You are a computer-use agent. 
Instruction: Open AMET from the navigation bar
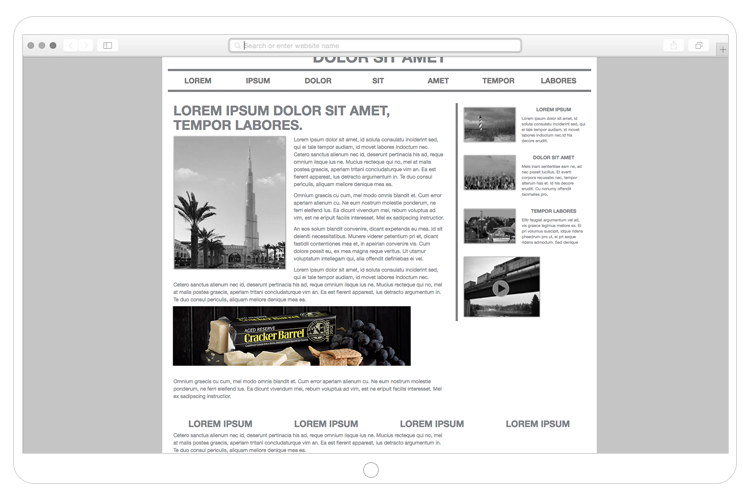pyautogui.click(x=438, y=81)
